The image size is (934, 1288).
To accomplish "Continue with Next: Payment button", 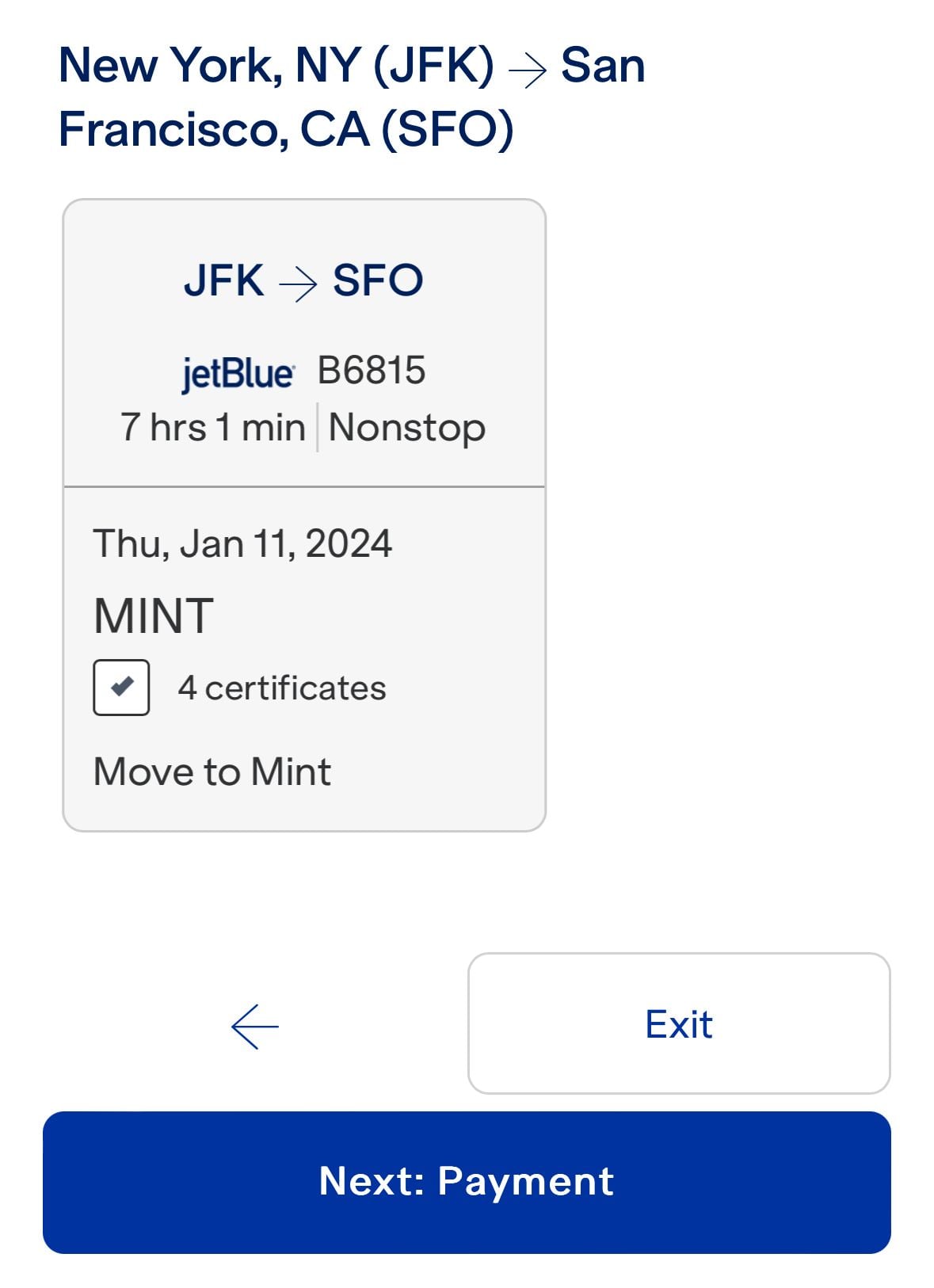I will [467, 1182].
